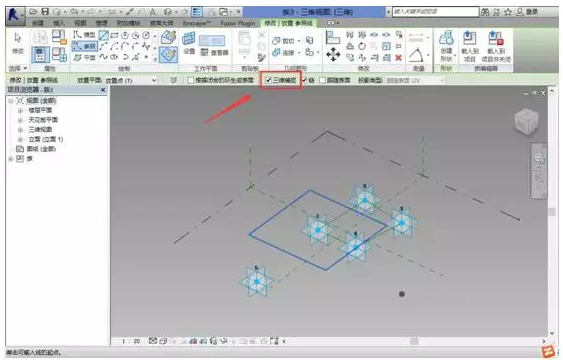The height and width of the screenshot is (363, 563).
Task: Open the 插入 insert ribbon tab
Action: pyautogui.click(x=59, y=23)
